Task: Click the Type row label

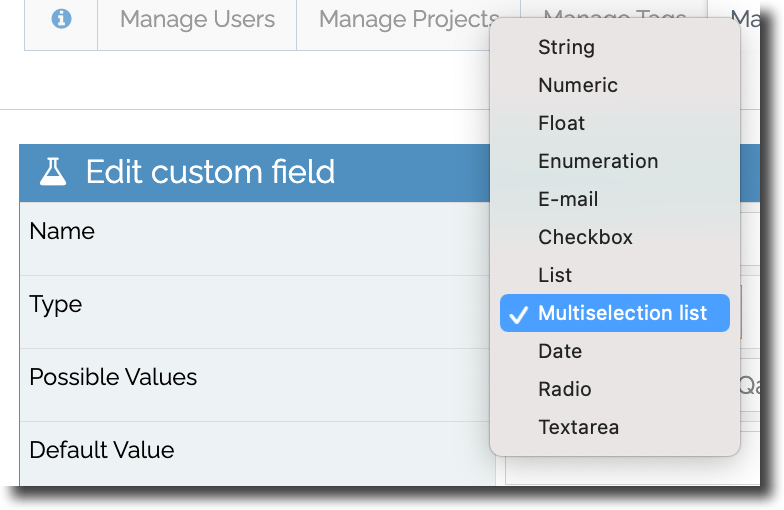Action: (56, 304)
